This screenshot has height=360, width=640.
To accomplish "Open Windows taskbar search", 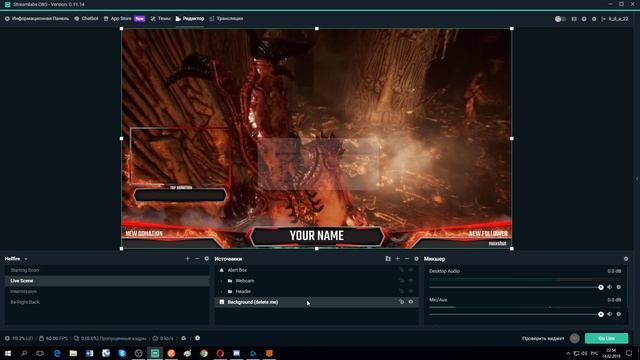I will [x=24, y=353].
